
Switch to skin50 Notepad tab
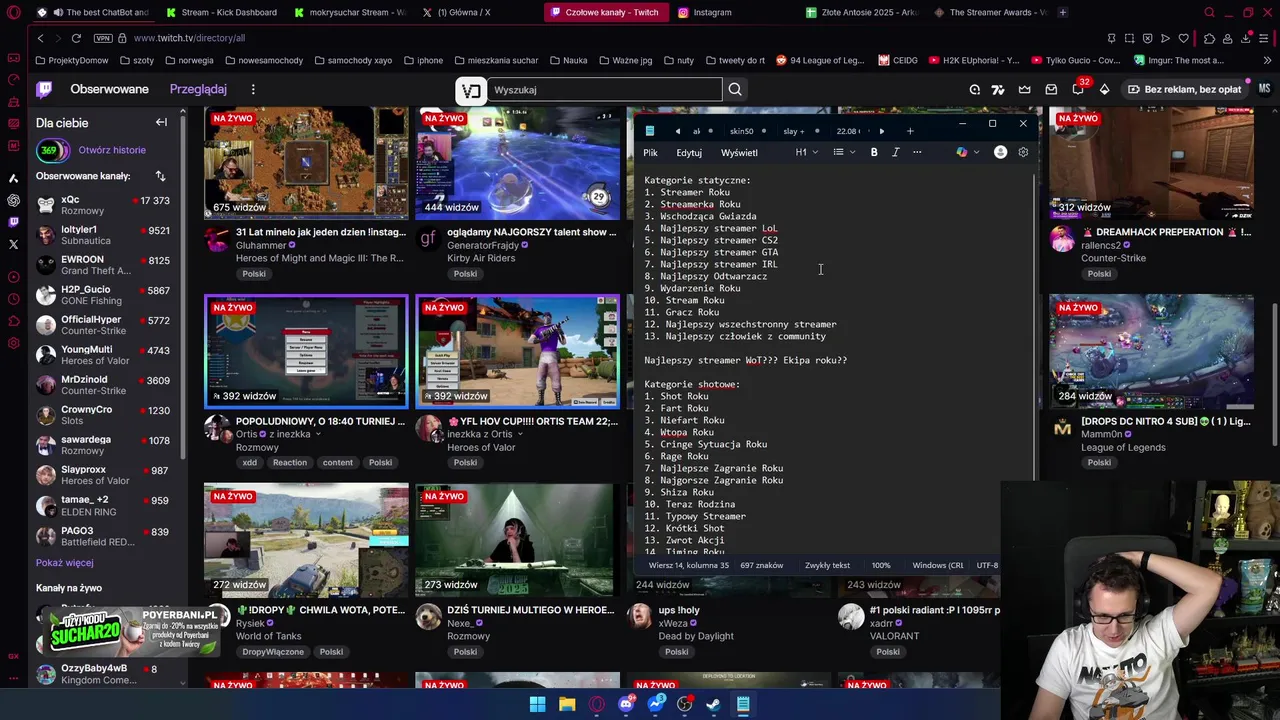pos(741,131)
